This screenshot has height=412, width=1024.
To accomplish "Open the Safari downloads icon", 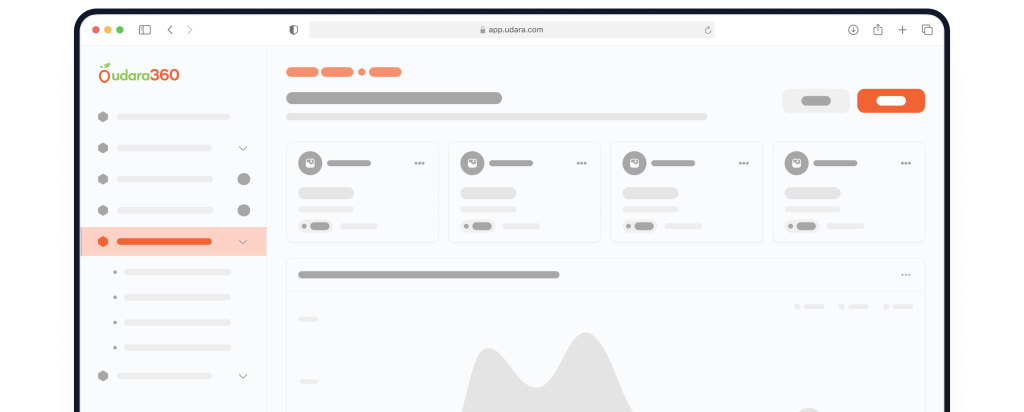I will pyautogui.click(x=853, y=30).
